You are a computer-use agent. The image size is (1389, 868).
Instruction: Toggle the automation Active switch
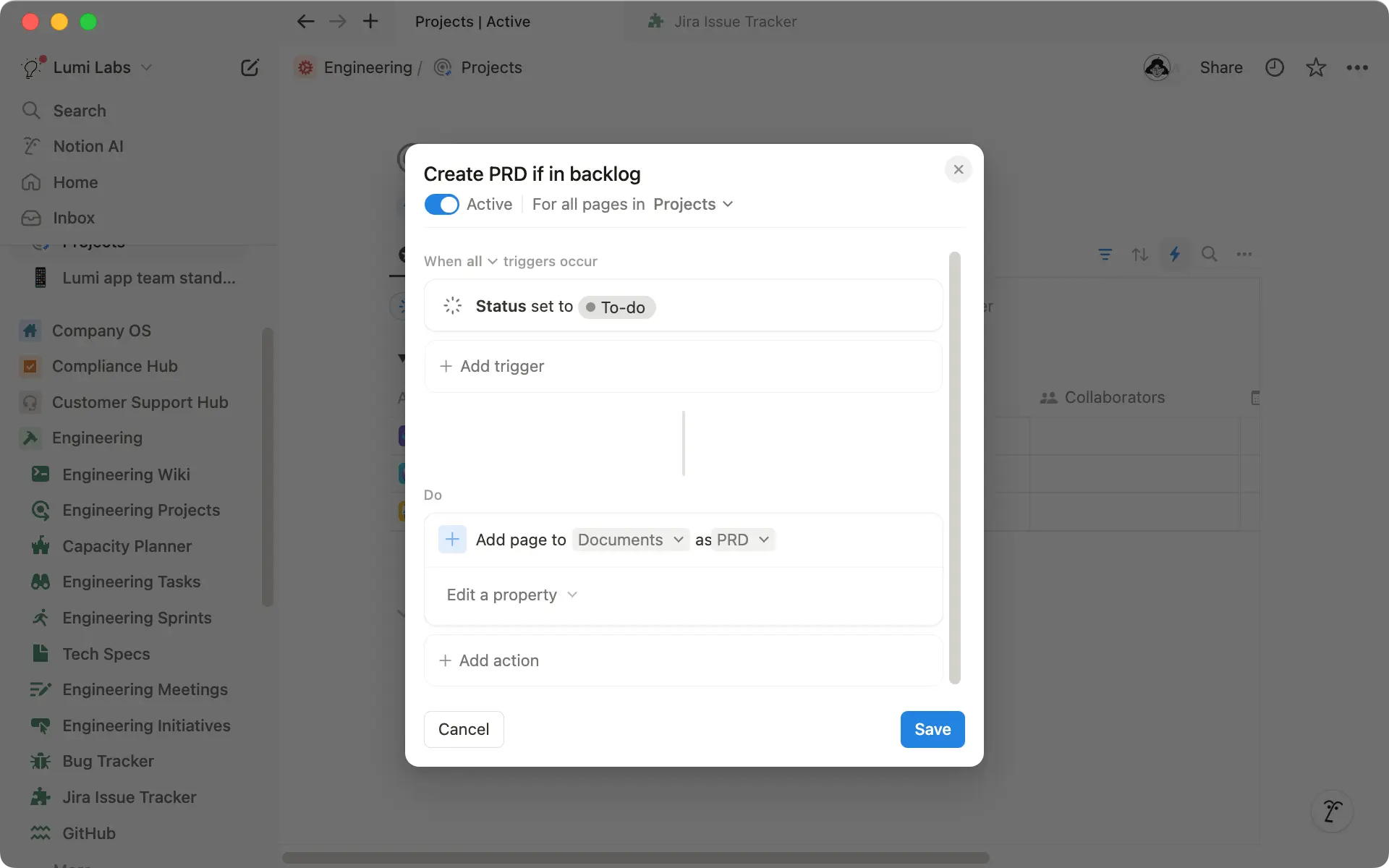tap(441, 204)
